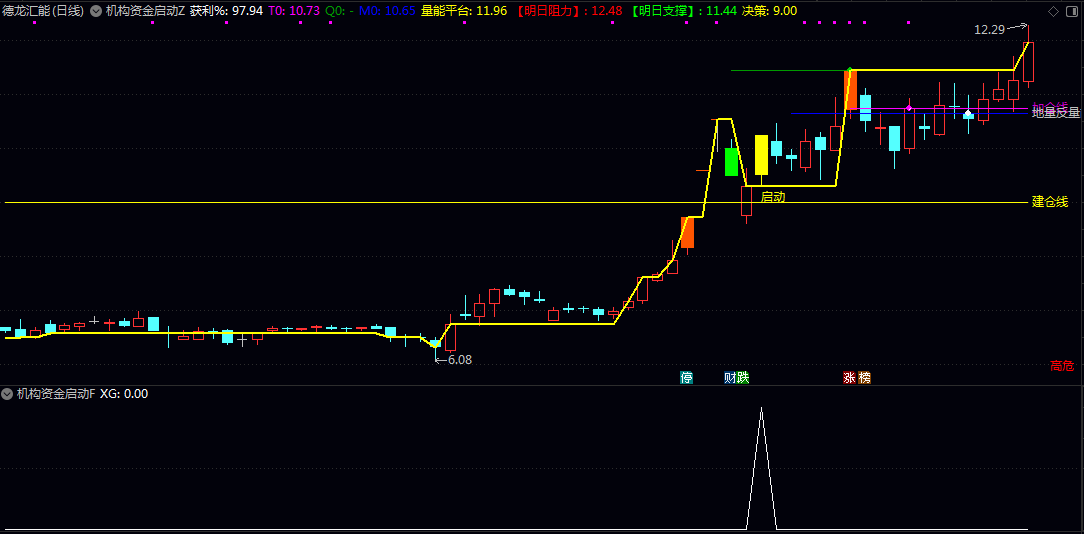Click the XG signal spike in lower panel
The width and height of the screenshot is (1084, 534).
point(761,468)
